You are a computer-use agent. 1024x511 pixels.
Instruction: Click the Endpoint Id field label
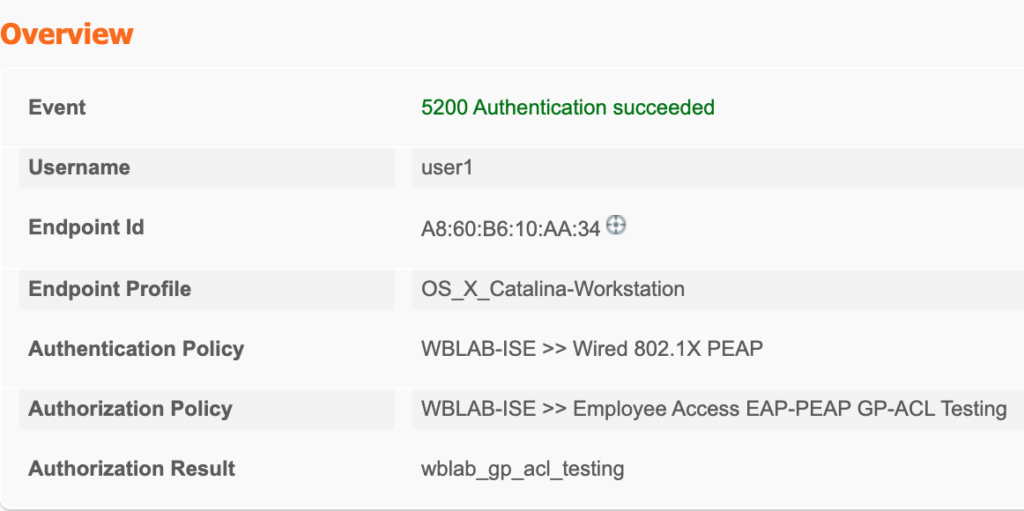(86, 228)
